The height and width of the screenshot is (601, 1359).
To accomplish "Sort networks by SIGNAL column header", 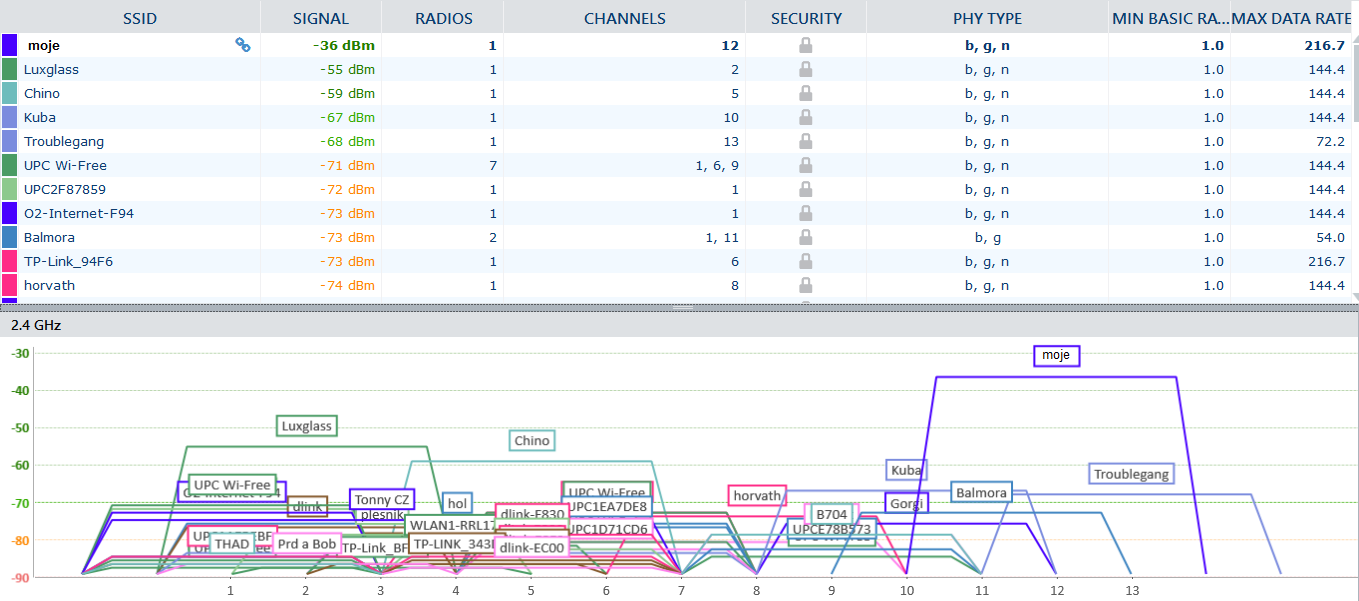I will 321,18.
